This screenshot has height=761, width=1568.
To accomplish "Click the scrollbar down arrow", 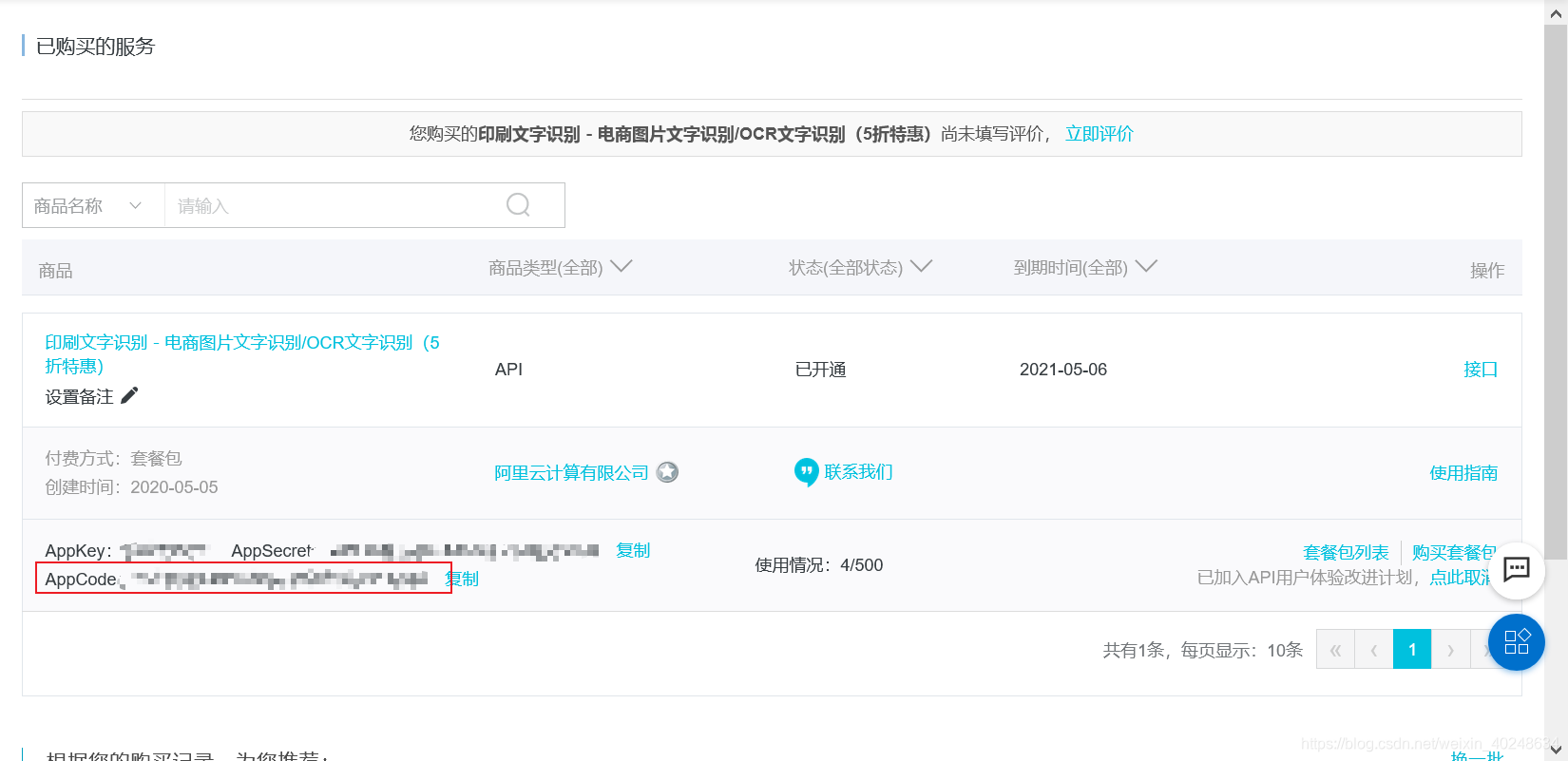I will coord(1556,751).
